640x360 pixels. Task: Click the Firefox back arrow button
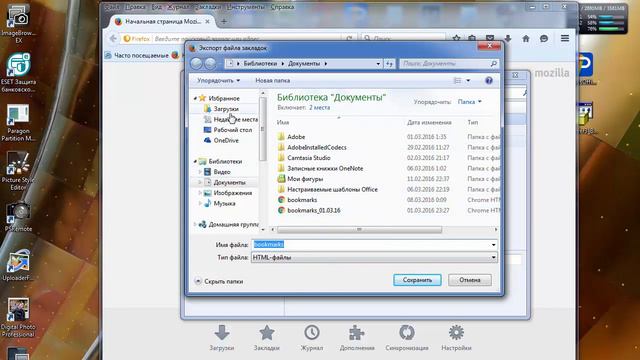tap(113, 39)
